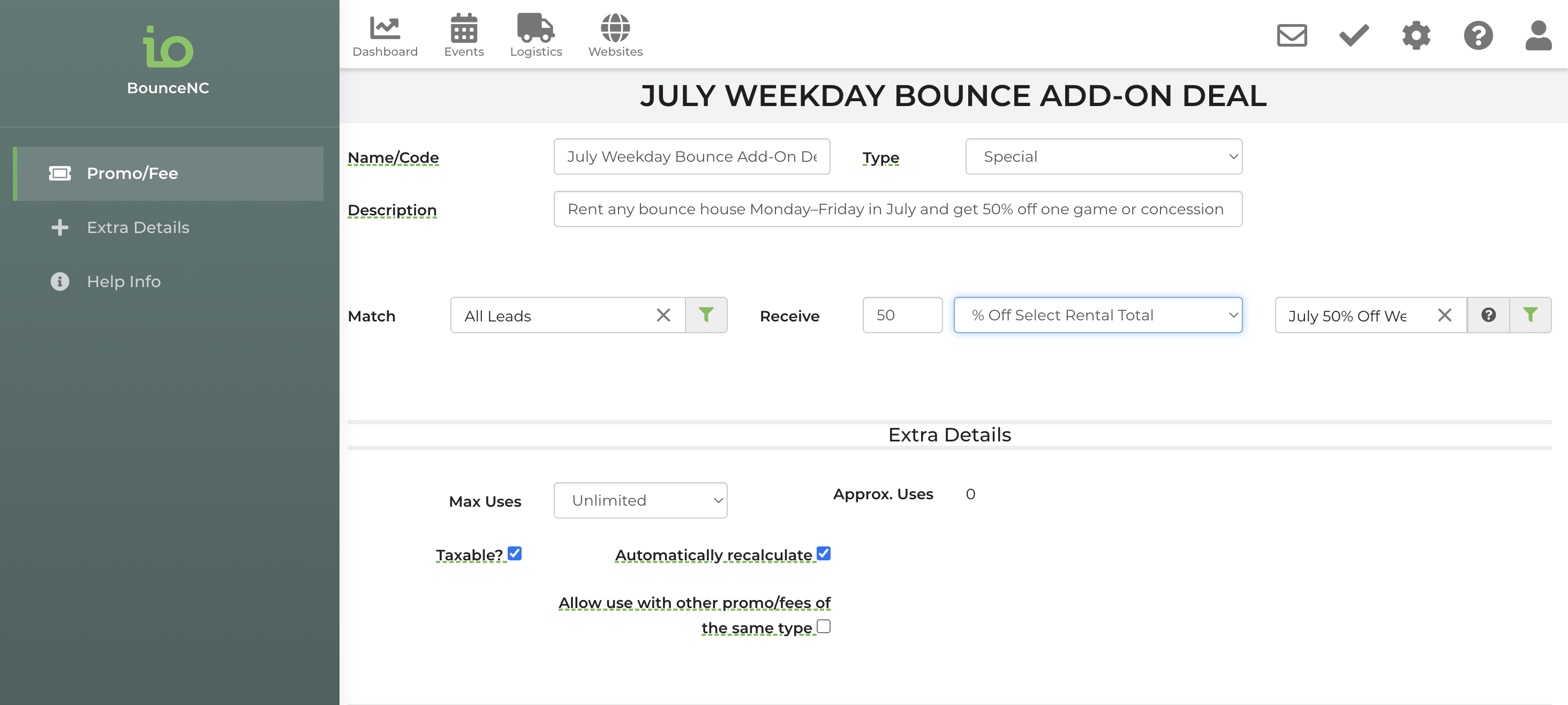Screen dimensions: 1568x705
Task: Expand the Max Uses Unlimited dropdown
Action: [640, 500]
